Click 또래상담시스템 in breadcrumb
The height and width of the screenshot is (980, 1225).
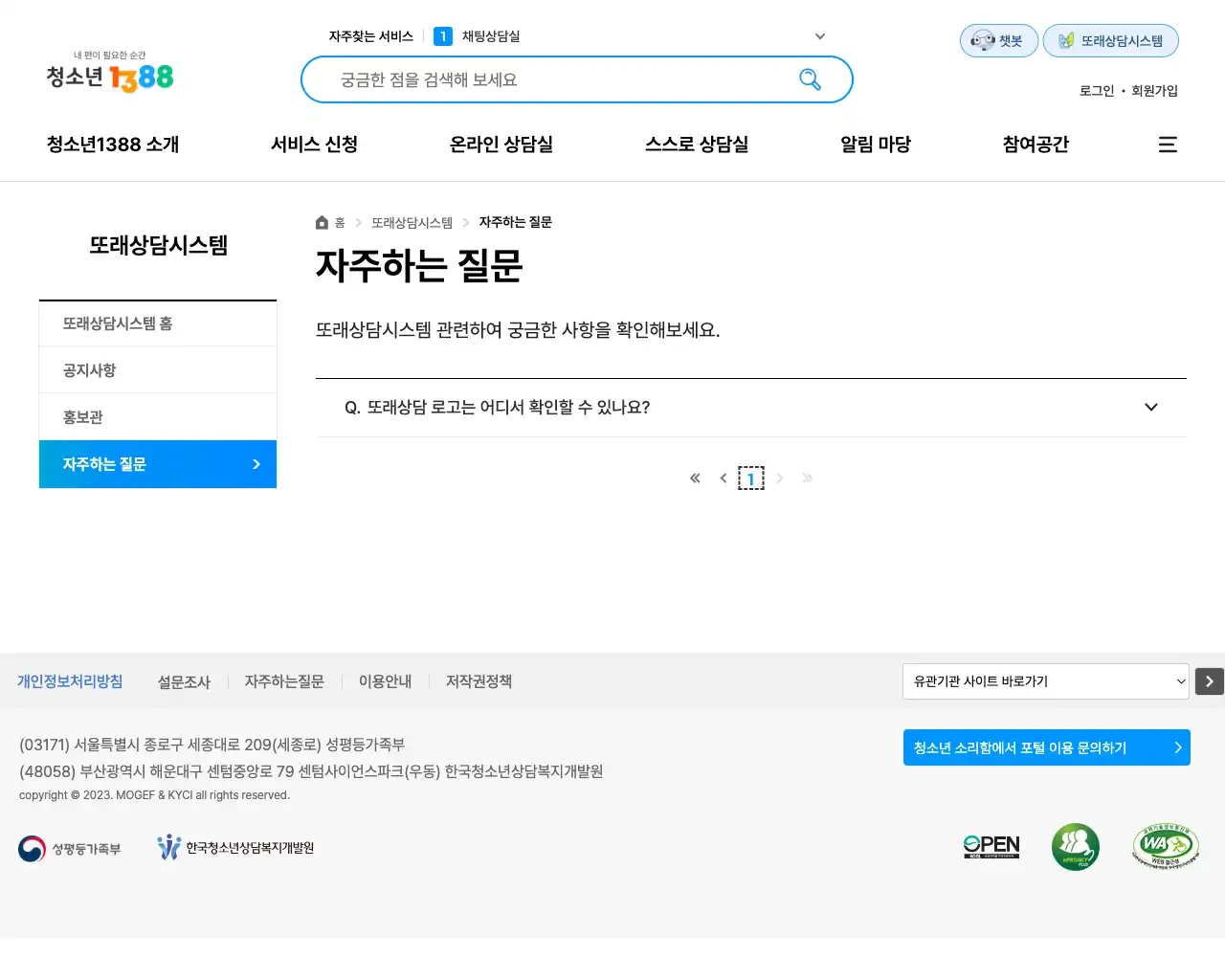click(x=412, y=223)
